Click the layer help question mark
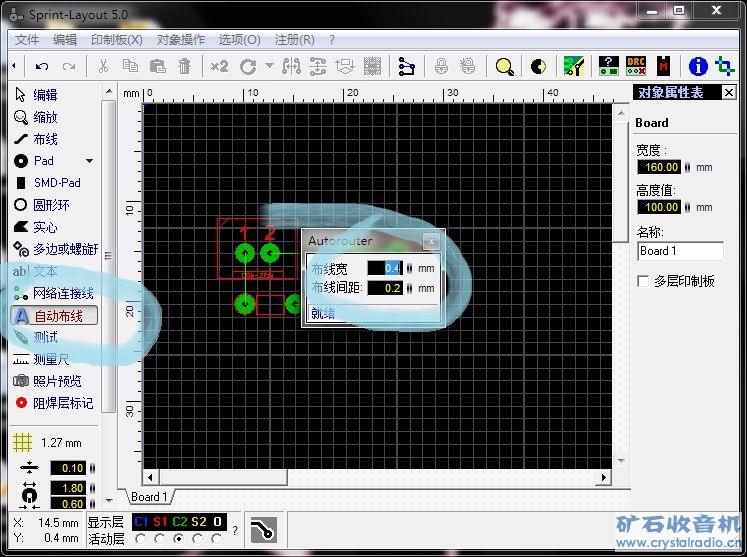 click(x=235, y=529)
